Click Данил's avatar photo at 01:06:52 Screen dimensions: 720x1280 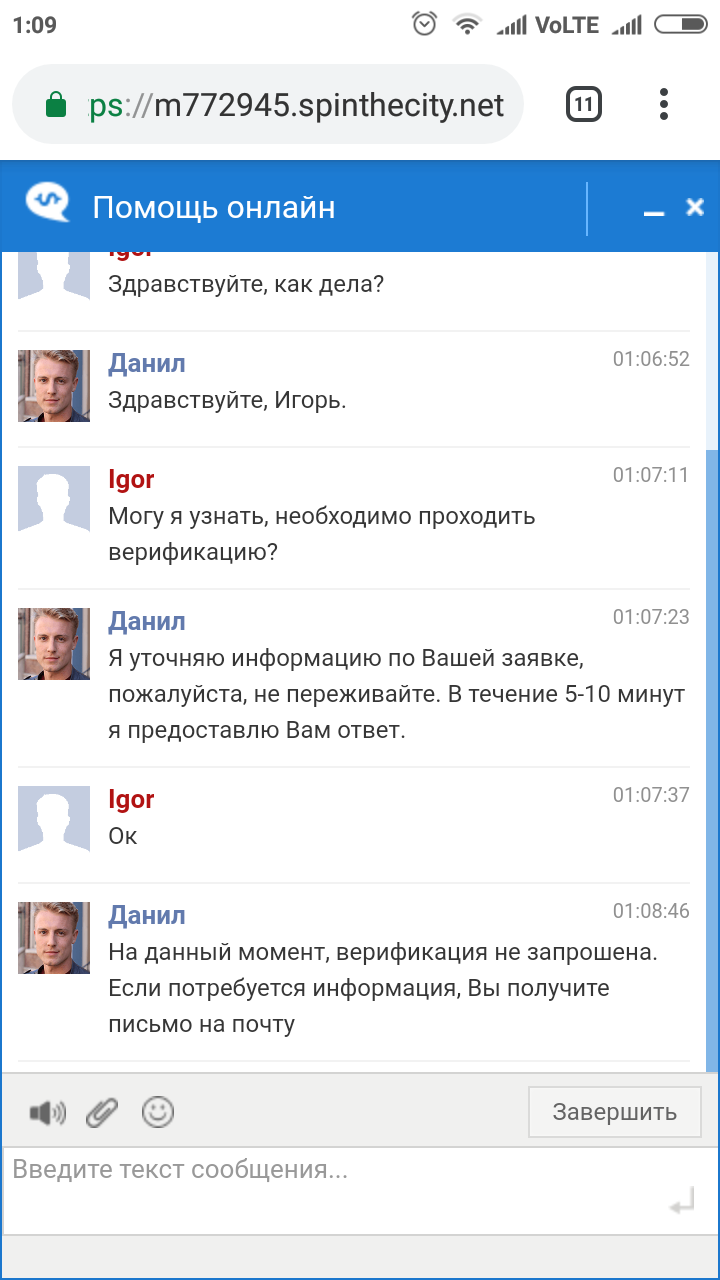[54, 386]
